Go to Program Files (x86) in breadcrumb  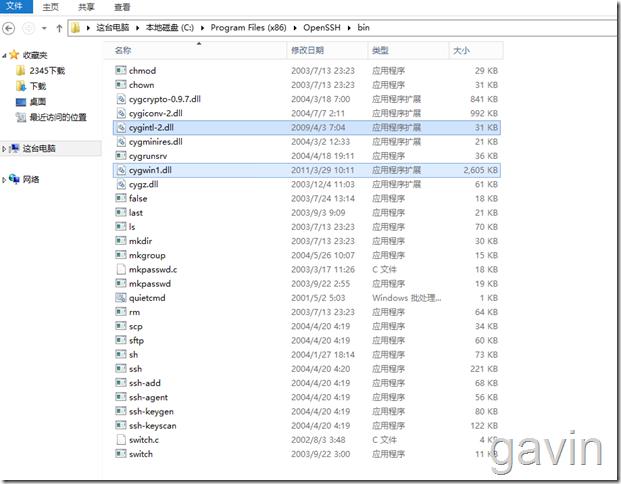click(x=251, y=28)
